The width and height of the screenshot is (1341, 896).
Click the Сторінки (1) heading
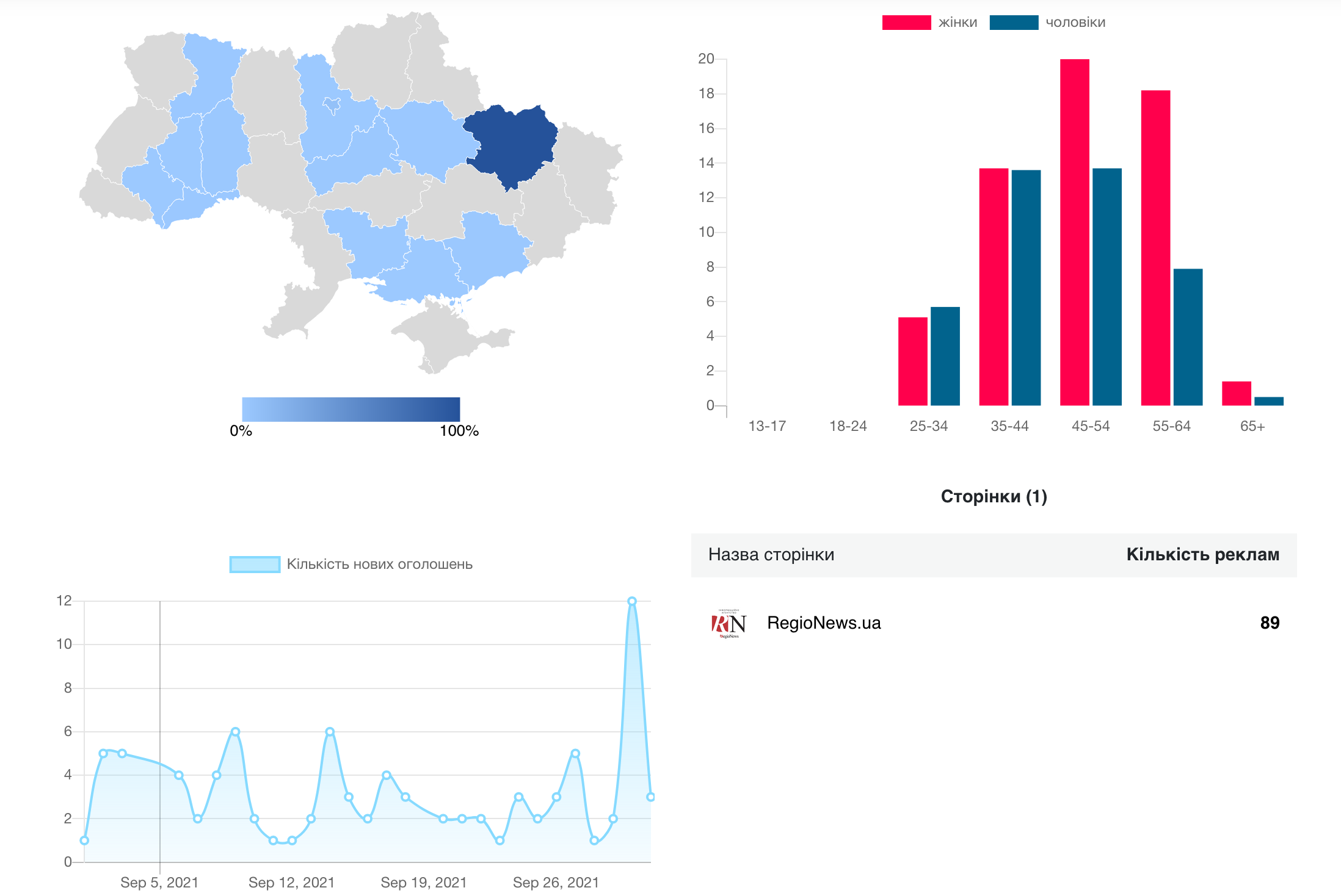[994, 496]
